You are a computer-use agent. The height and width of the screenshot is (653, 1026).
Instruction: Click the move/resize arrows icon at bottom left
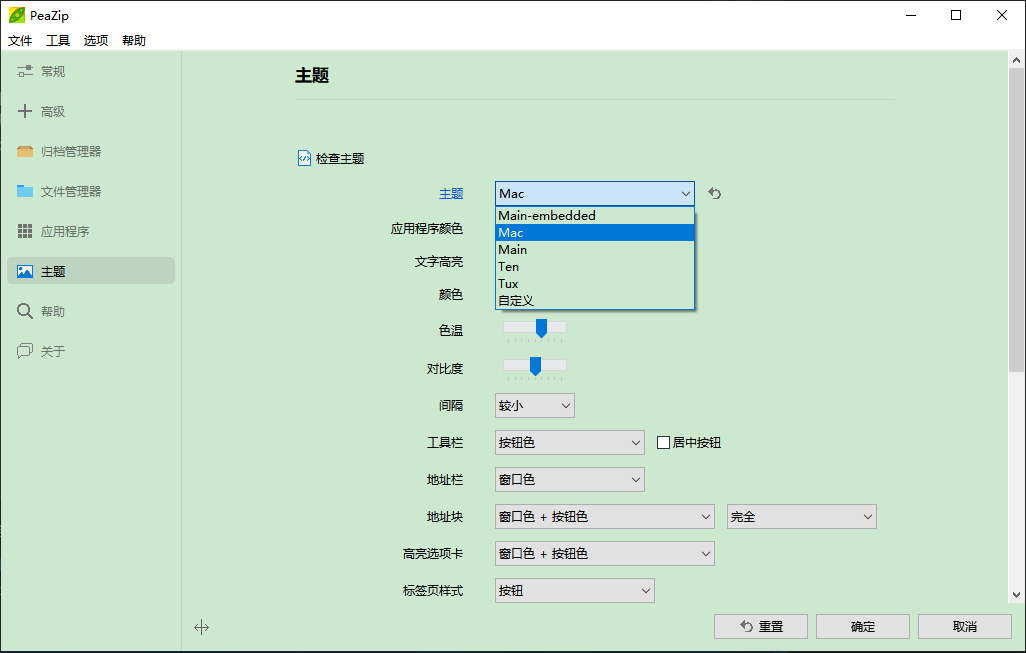(202, 627)
